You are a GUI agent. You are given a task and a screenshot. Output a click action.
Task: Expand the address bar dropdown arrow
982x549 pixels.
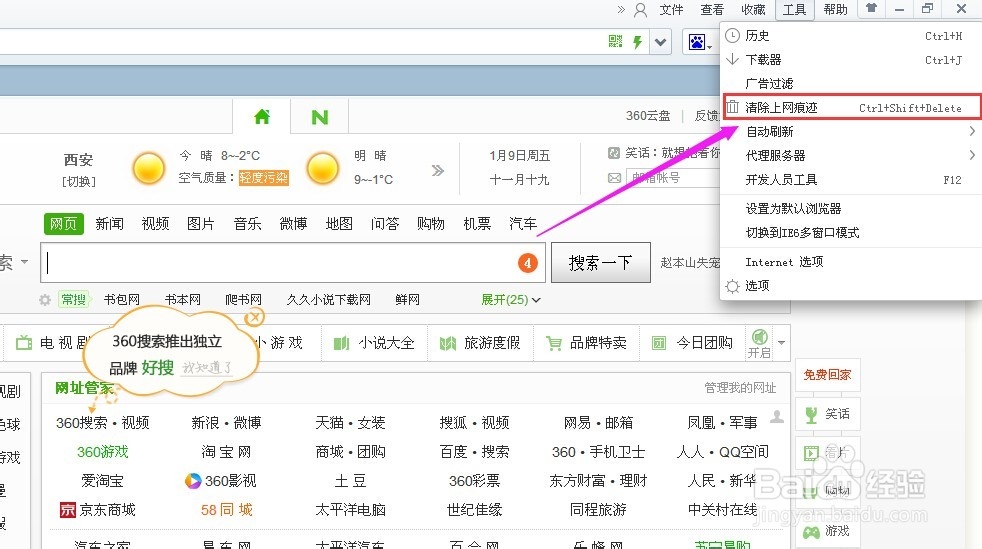(660, 43)
